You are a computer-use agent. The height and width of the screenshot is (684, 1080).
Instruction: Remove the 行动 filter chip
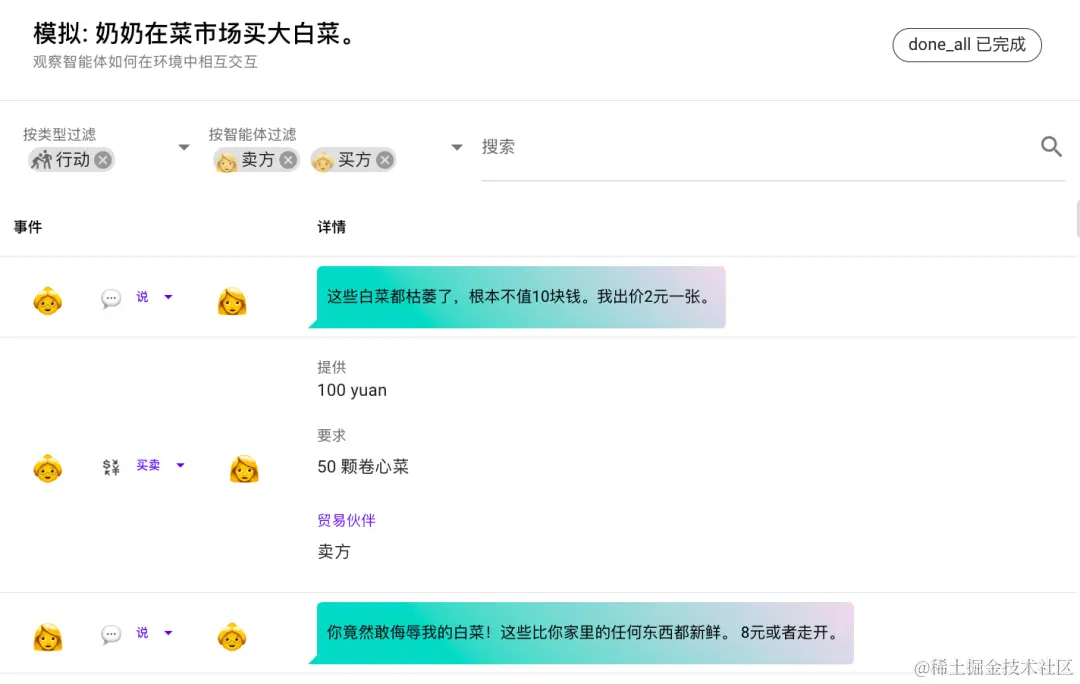click(x=103, y=159)
